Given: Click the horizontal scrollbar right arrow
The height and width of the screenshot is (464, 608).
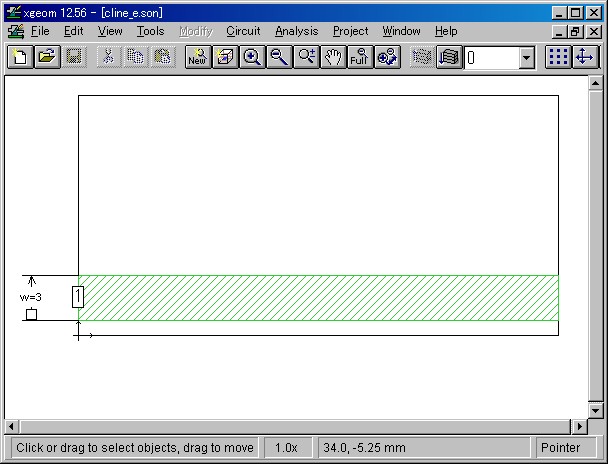Looking at the screenshot, I should point(579,426).
